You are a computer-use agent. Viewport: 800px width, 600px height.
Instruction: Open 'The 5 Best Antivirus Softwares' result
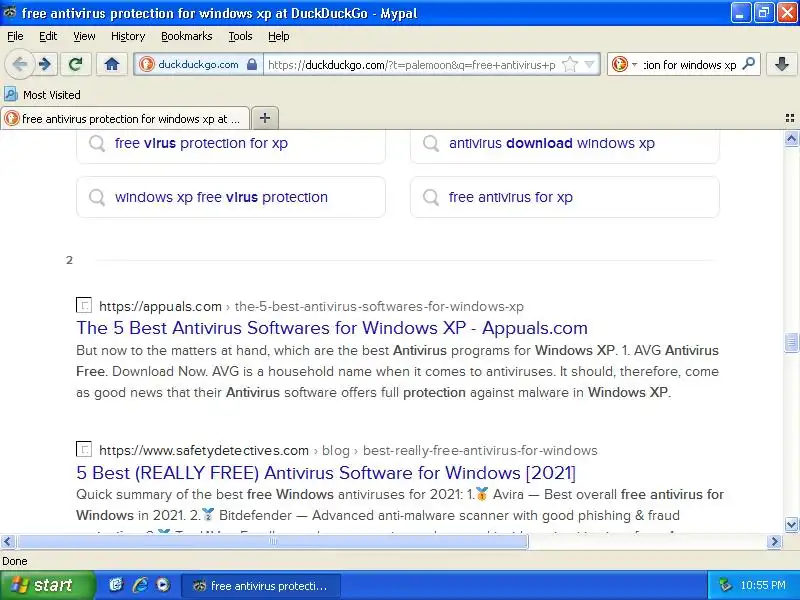point(332,328)
